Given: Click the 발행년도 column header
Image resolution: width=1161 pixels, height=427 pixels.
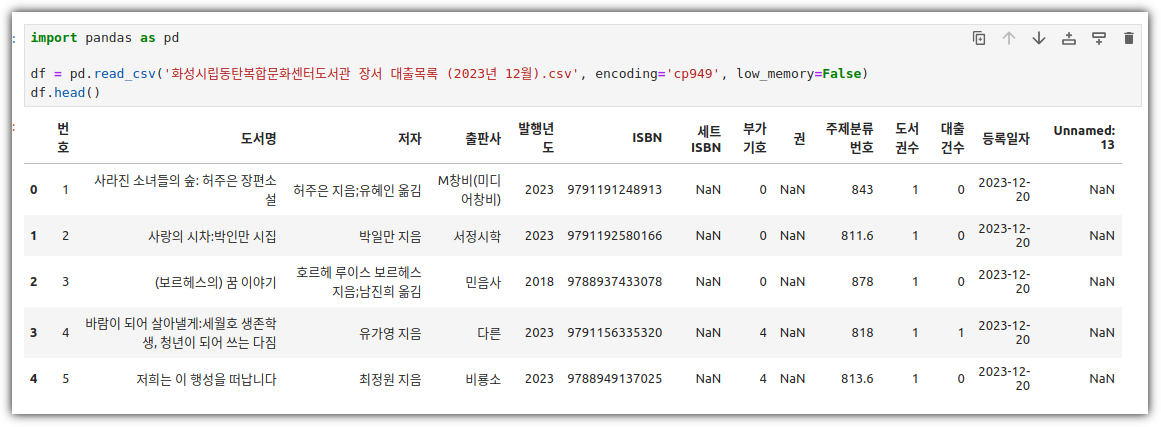Looking at the screenshot, I should click(x=537, y=137).
